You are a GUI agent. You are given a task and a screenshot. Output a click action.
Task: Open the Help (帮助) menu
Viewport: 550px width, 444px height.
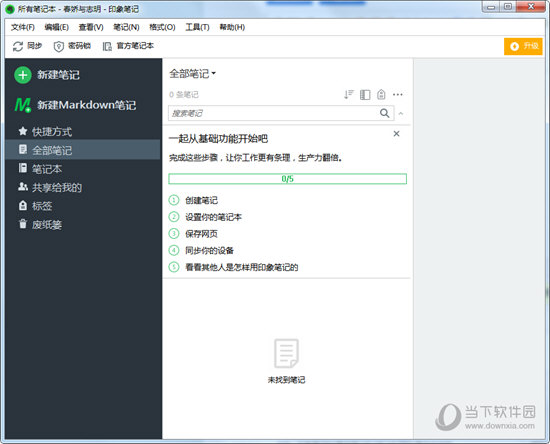(232, 27)
